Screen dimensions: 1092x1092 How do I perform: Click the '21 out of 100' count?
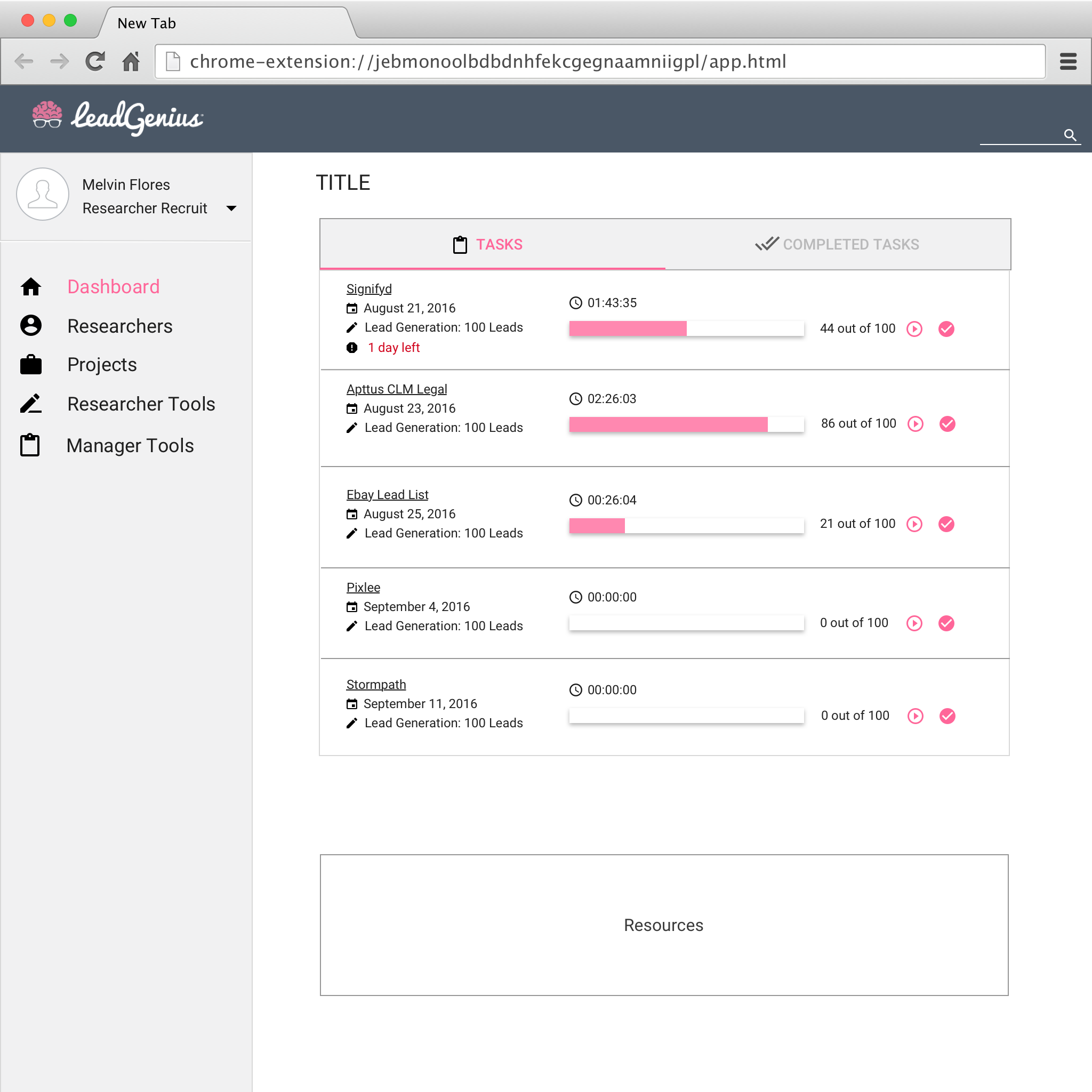[x=857, y=524]
